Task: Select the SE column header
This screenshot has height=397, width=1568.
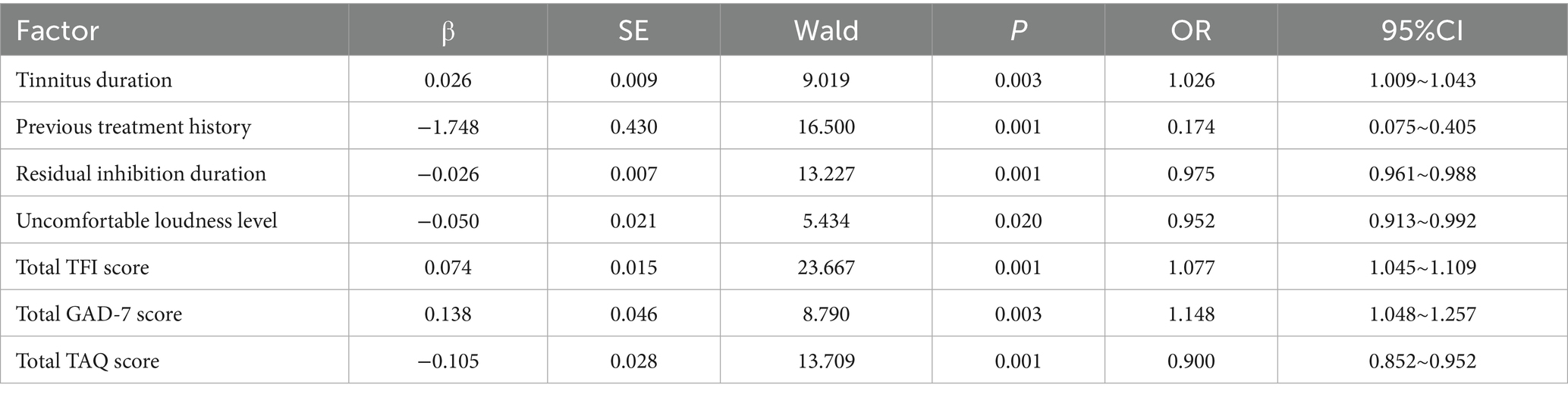Action: pyautogui.click(x=633, y=31)
